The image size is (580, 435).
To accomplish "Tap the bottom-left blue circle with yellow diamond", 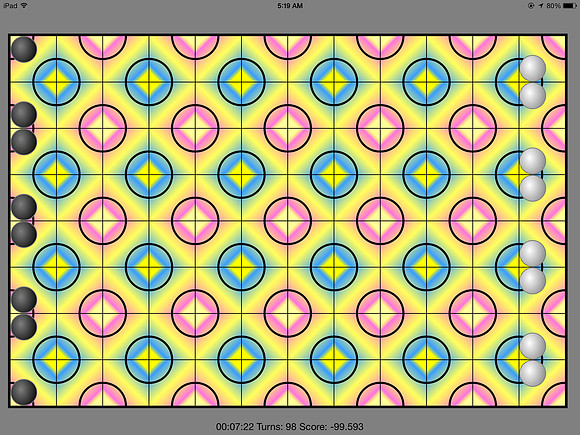I will click(56, 360).
